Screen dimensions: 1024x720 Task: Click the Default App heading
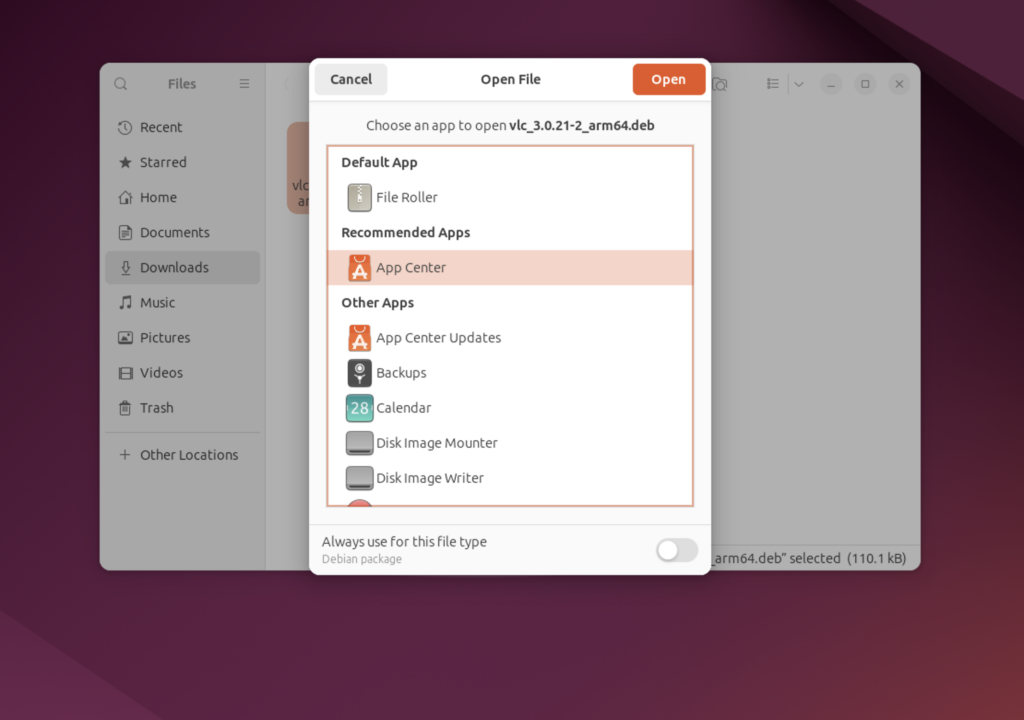click(379, 163)
